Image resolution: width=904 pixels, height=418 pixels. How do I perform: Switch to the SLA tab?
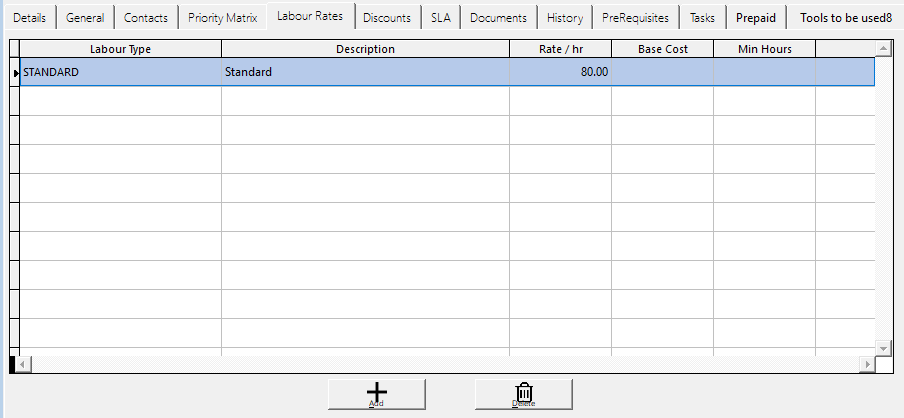point(441,18)
